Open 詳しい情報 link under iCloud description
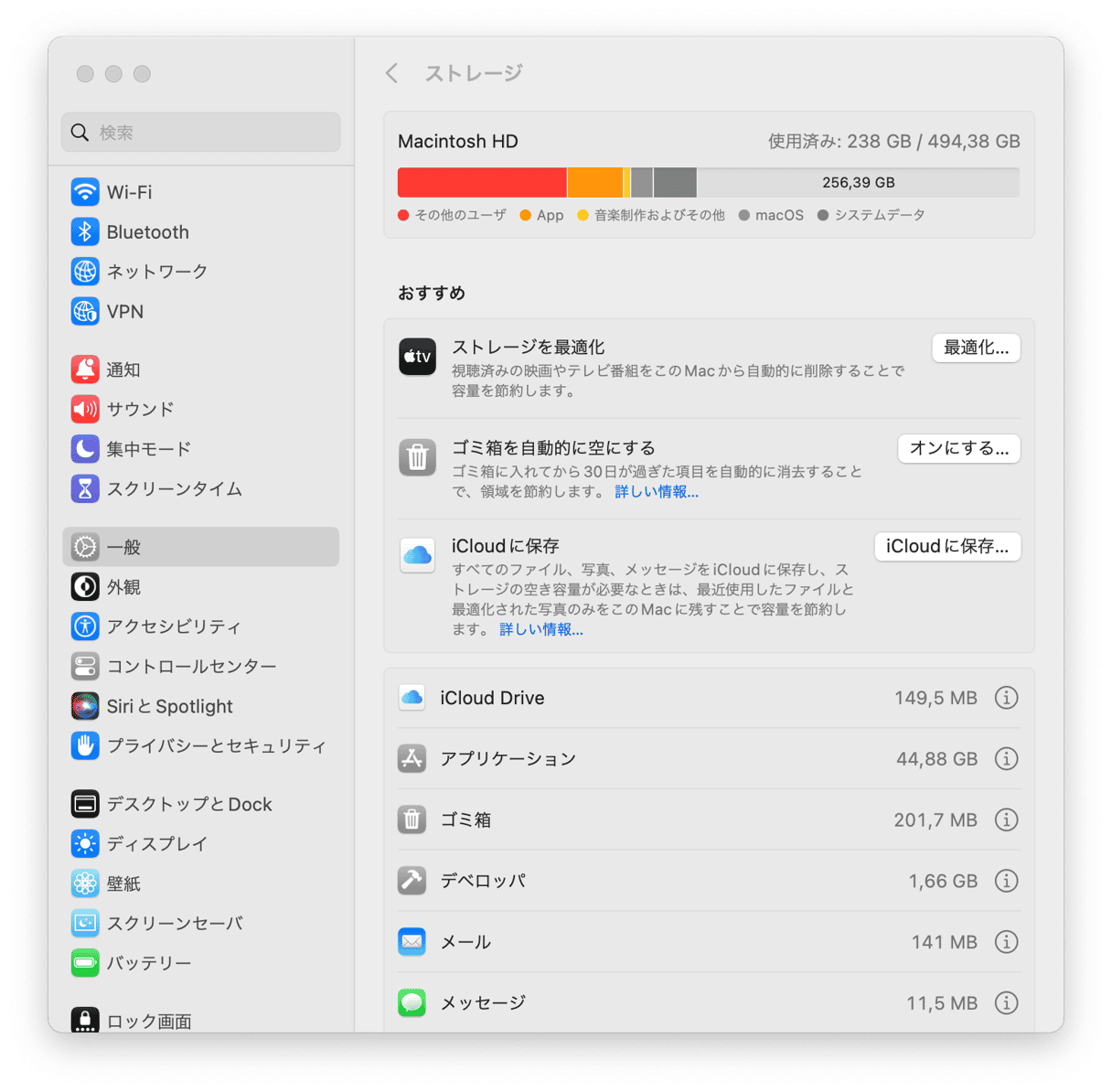The width and height of the screenshot is (1112, 1092). (x=540, y=630)
